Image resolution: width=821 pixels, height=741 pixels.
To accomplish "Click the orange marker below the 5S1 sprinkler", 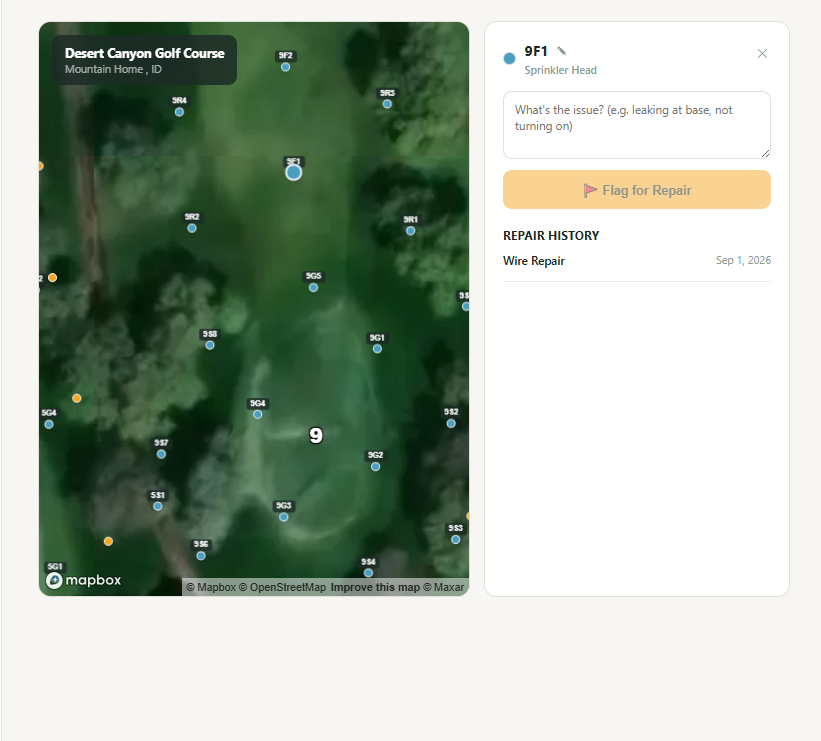I will tap(108, 541).
